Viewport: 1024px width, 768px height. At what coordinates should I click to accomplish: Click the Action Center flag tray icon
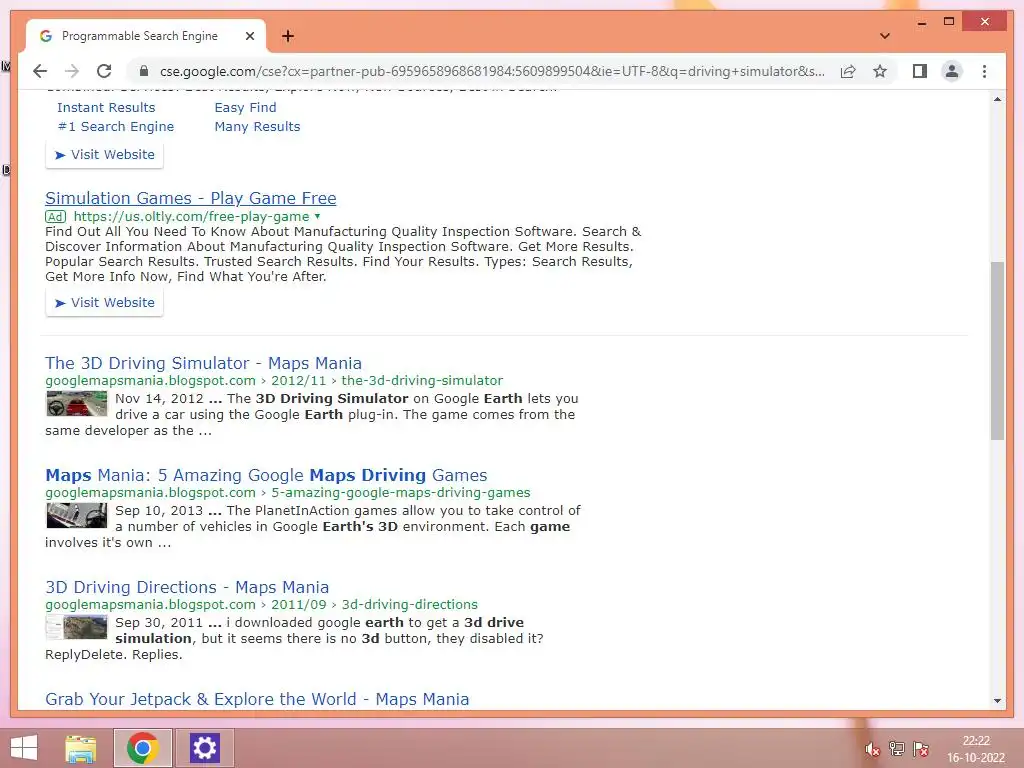[921, 748]
